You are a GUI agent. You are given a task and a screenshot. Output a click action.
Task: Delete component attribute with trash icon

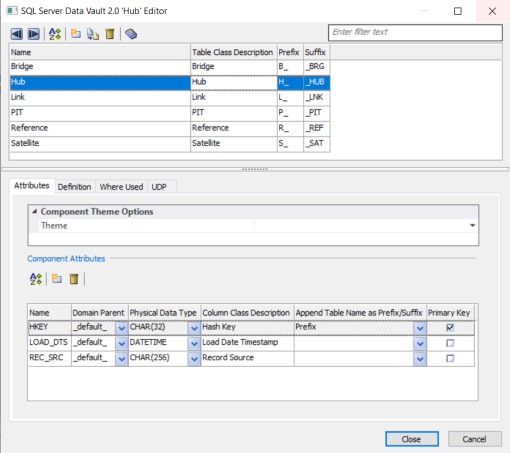pos(74,279)
